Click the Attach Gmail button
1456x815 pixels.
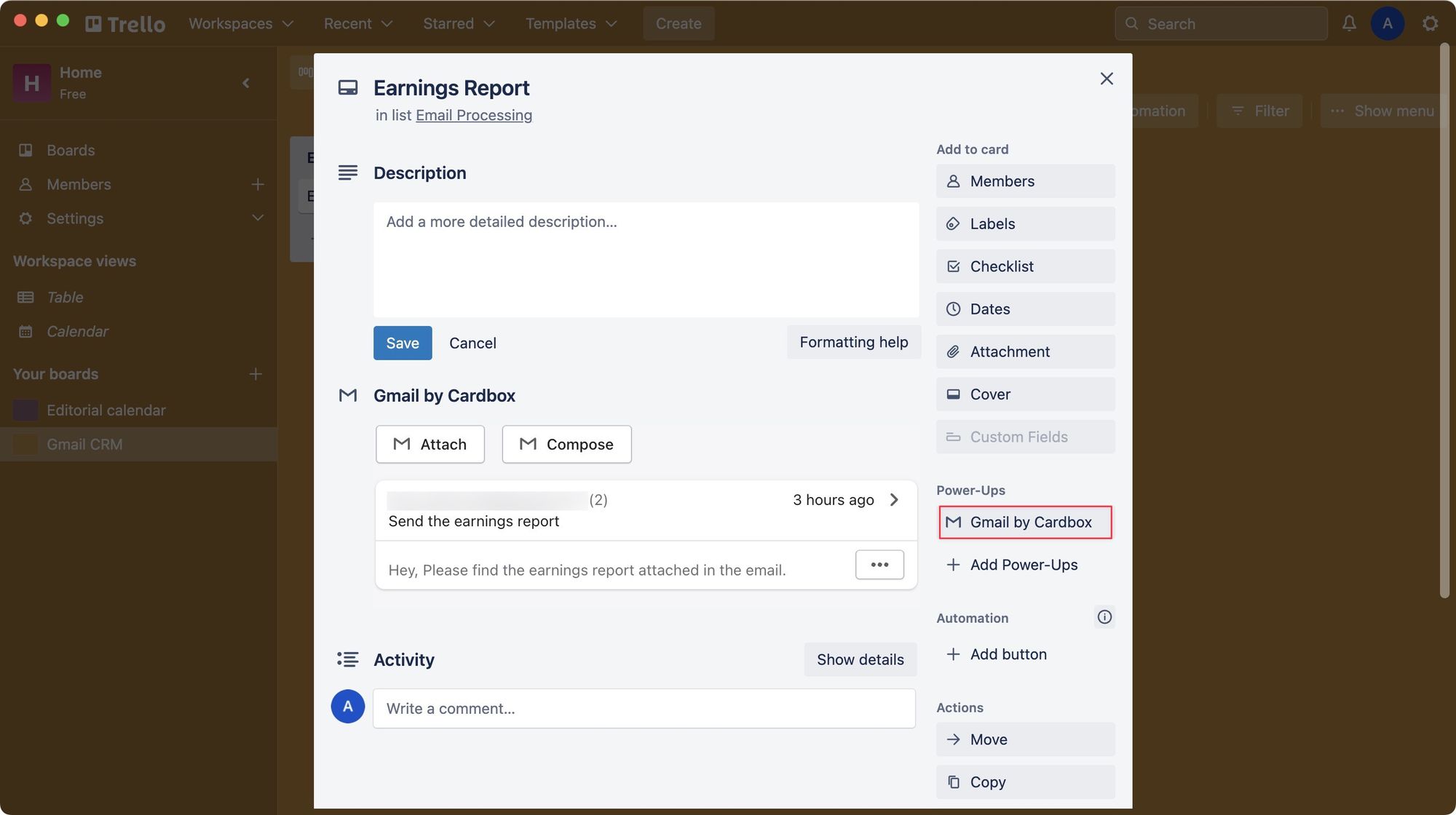pyautogui.click(x=430, y=444)
